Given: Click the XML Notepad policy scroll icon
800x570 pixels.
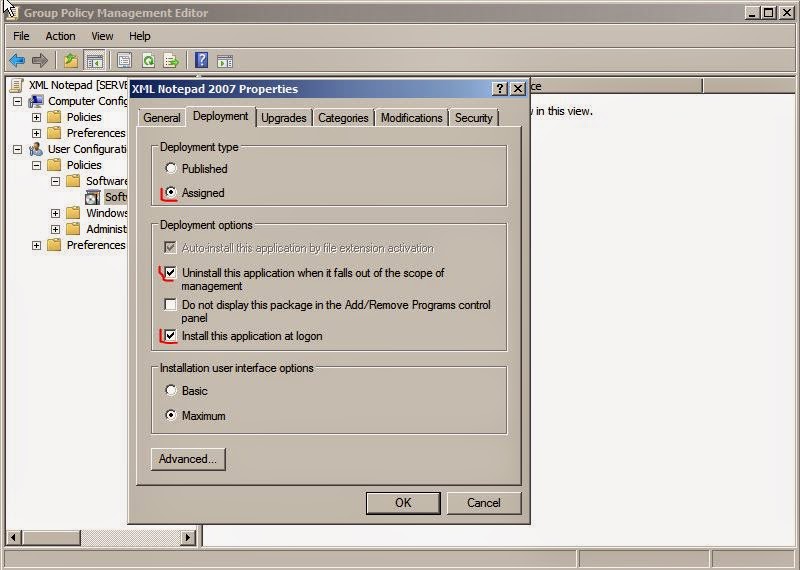Looking at the screenshot, I should pyautogui.click(x=16, y=85).
